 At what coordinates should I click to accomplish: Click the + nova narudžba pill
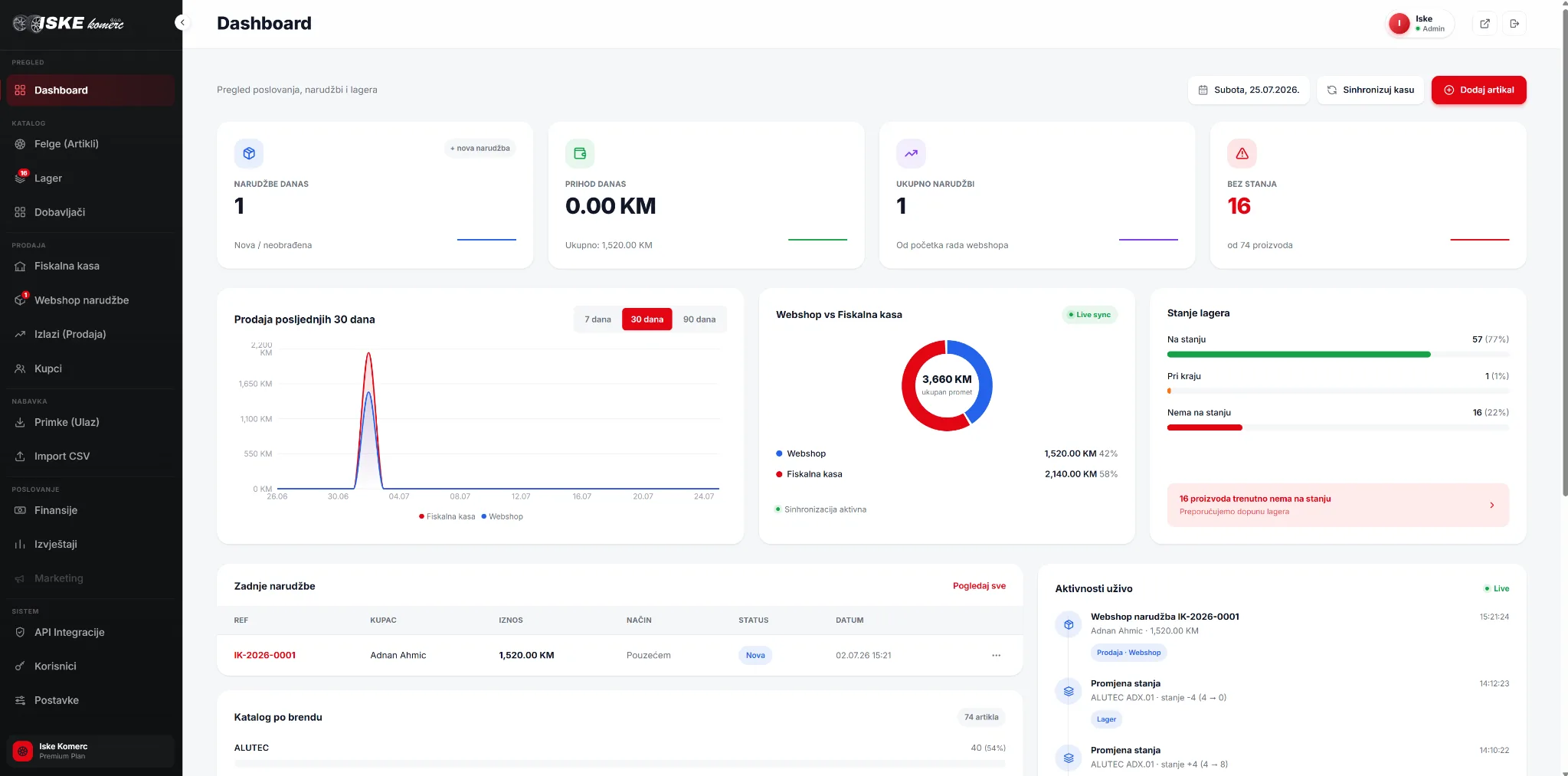click(x=480, y=148)
